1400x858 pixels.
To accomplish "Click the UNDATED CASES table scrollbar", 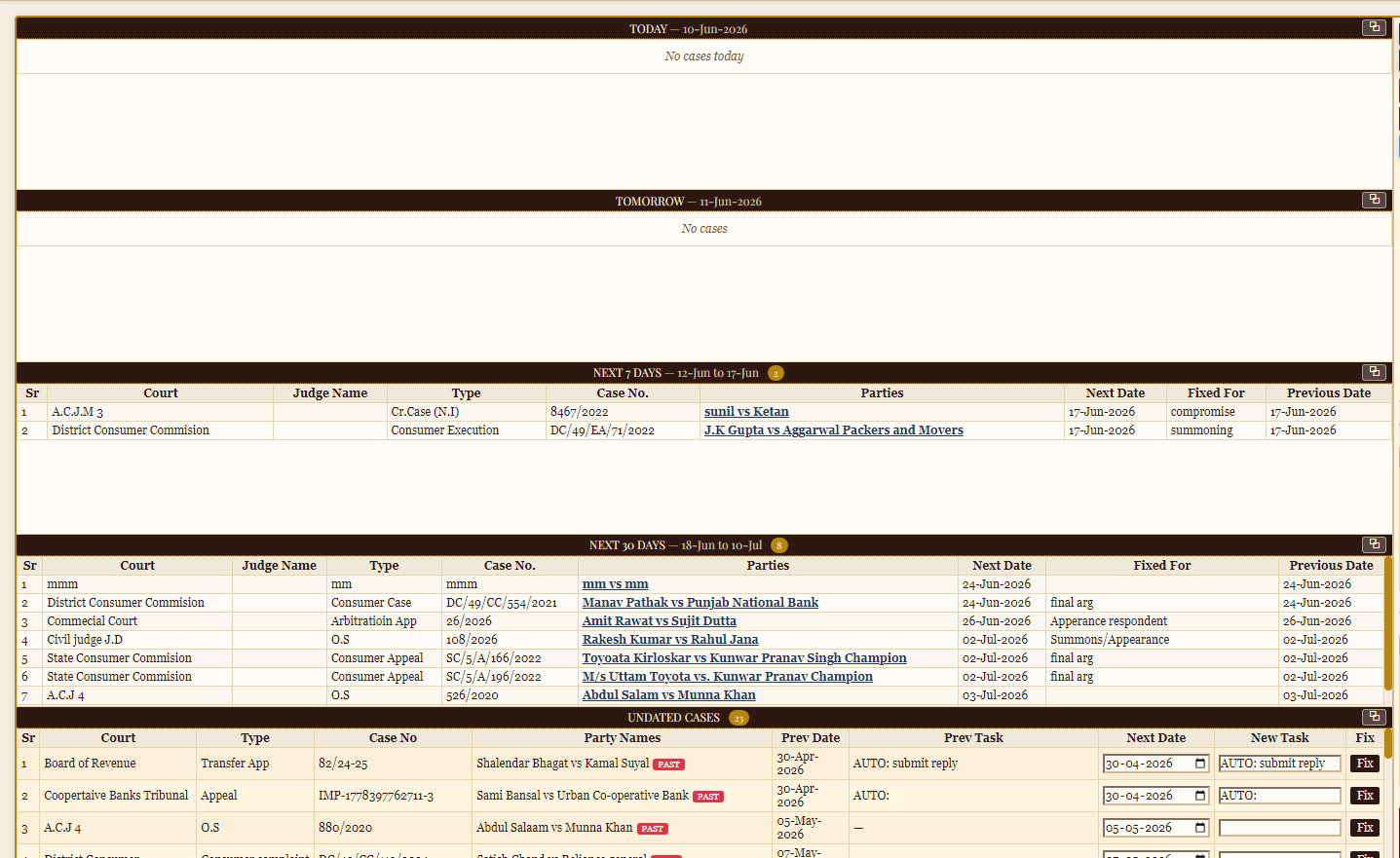I will [x=1387, y=742].
